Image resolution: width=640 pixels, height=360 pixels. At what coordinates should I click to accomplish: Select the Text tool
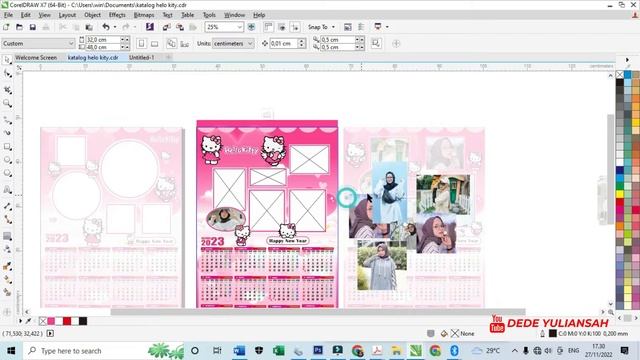tap(7, 189)
